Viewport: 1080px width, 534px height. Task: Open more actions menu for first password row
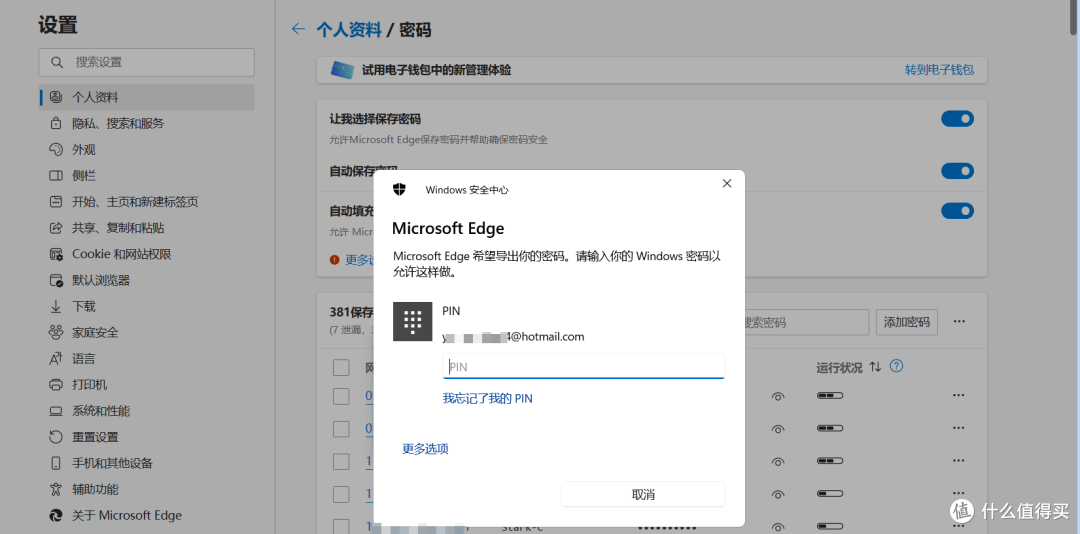click(x=958, y=396)
